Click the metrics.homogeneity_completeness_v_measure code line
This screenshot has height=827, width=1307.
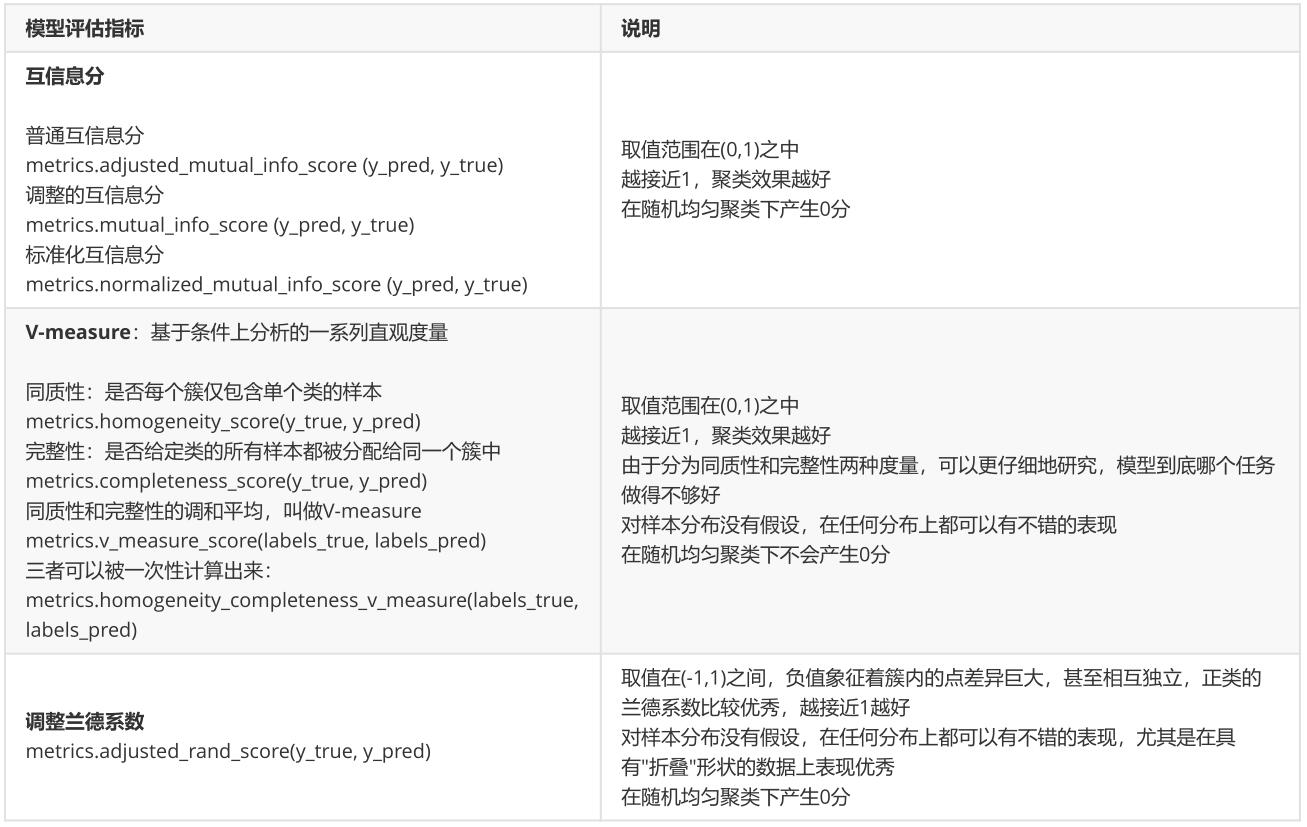click(301, 600)
